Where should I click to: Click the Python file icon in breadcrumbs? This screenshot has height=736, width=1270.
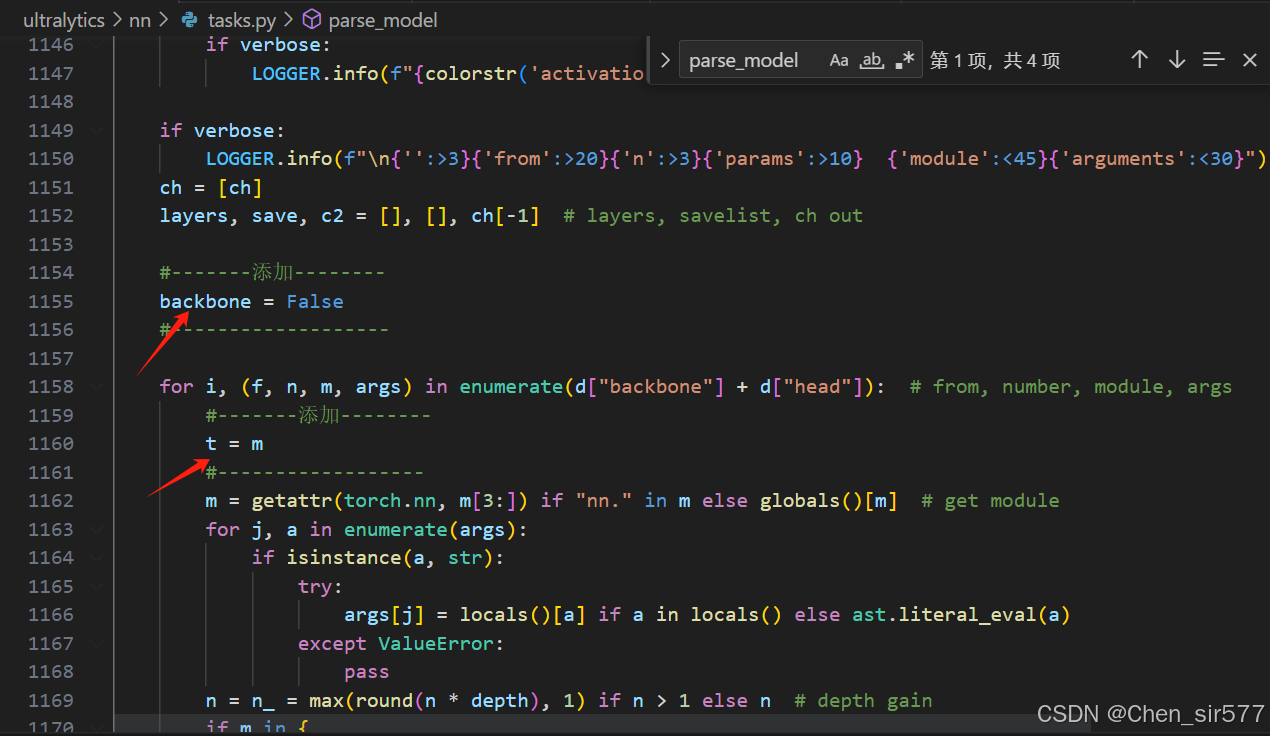click(x=189, y=19)
